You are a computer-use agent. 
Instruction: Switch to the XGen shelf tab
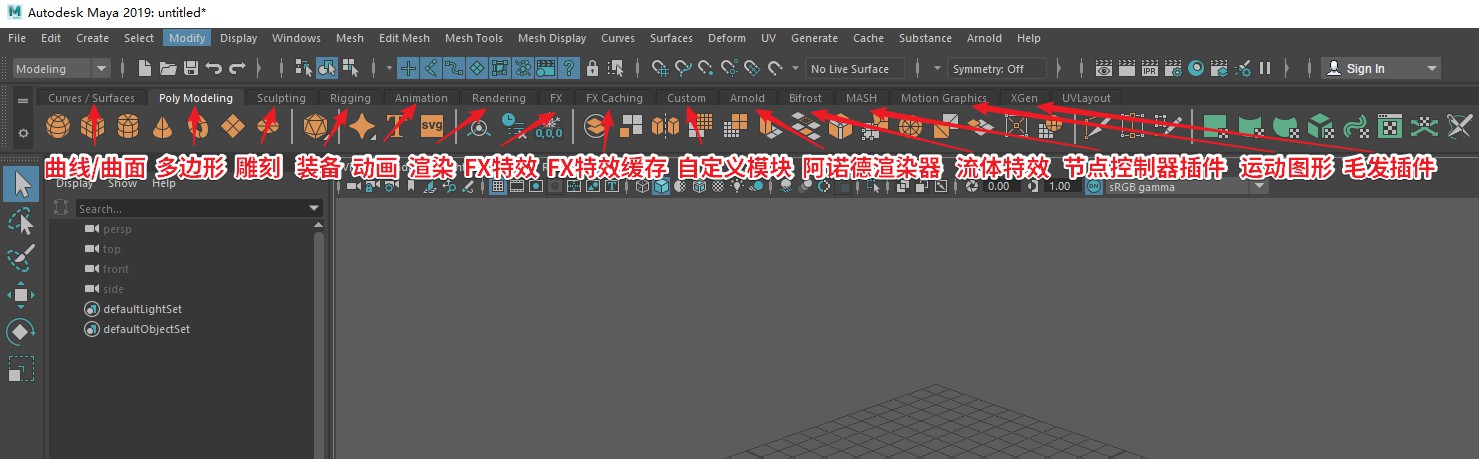tap(1024, 98)
